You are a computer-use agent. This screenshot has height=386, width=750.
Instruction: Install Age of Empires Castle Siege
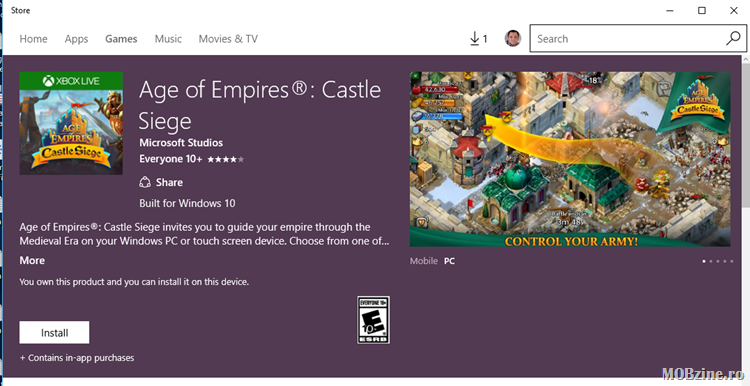click(54, 332)
